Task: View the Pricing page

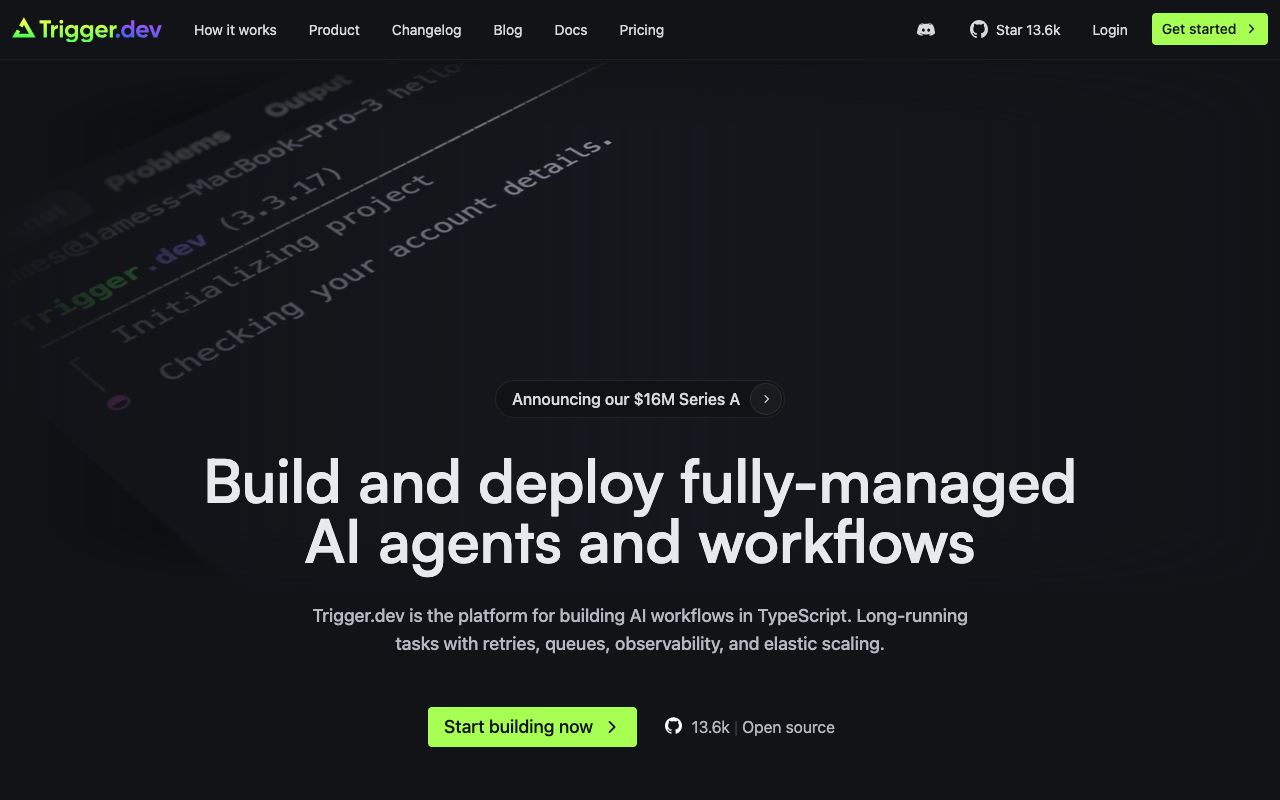Action: [x=641, y=30]
